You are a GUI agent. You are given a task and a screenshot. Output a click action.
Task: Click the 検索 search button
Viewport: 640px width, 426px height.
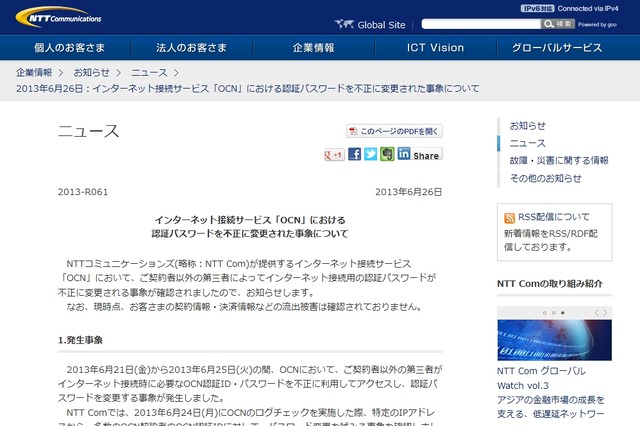(x=558, y=24)
